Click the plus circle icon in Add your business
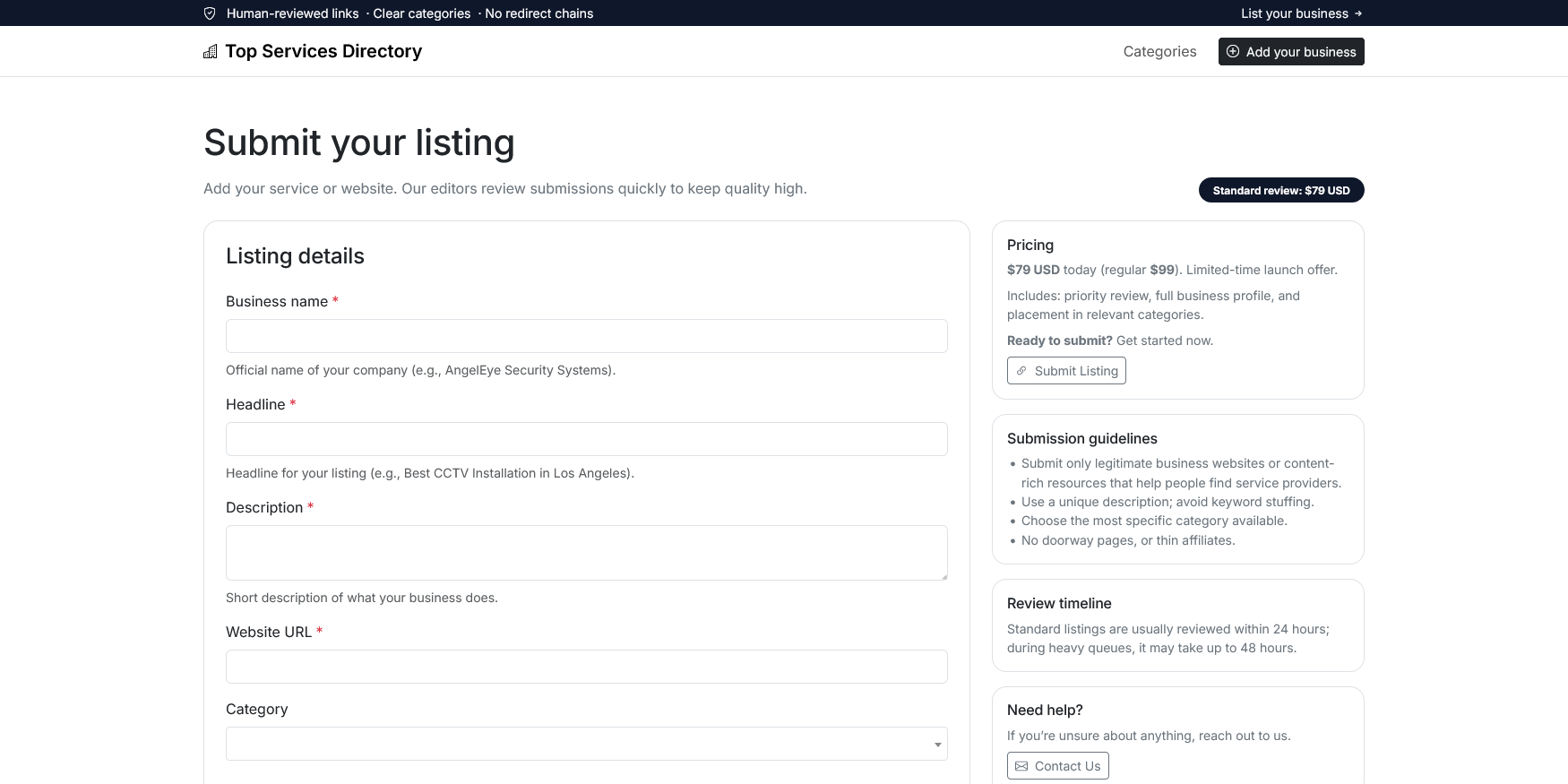This screenshot has width=1568, height=784. [1233, 52]
